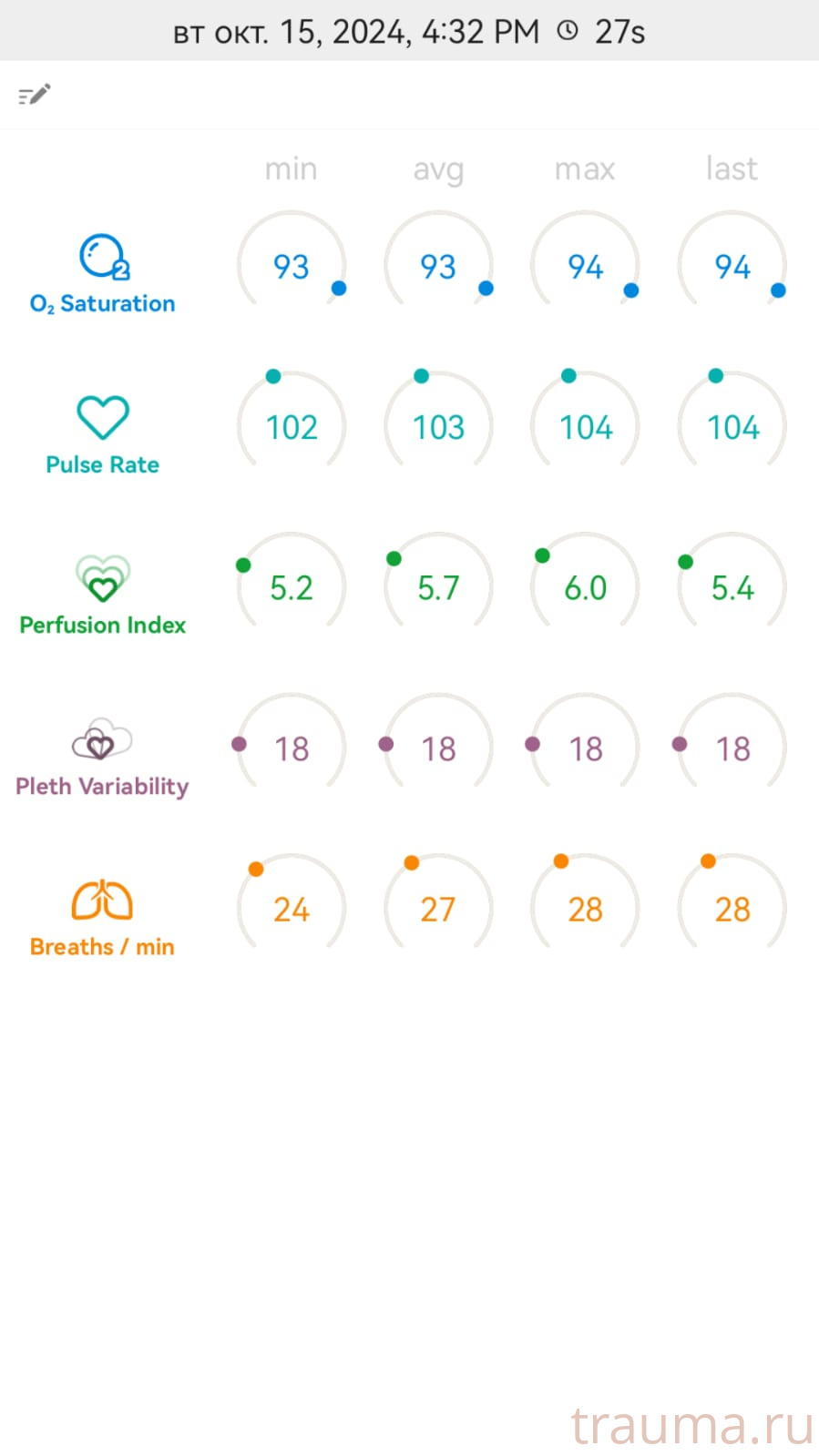819x1456 pixels.
Task: Select the last column header
Action: (x=732, y=168)
